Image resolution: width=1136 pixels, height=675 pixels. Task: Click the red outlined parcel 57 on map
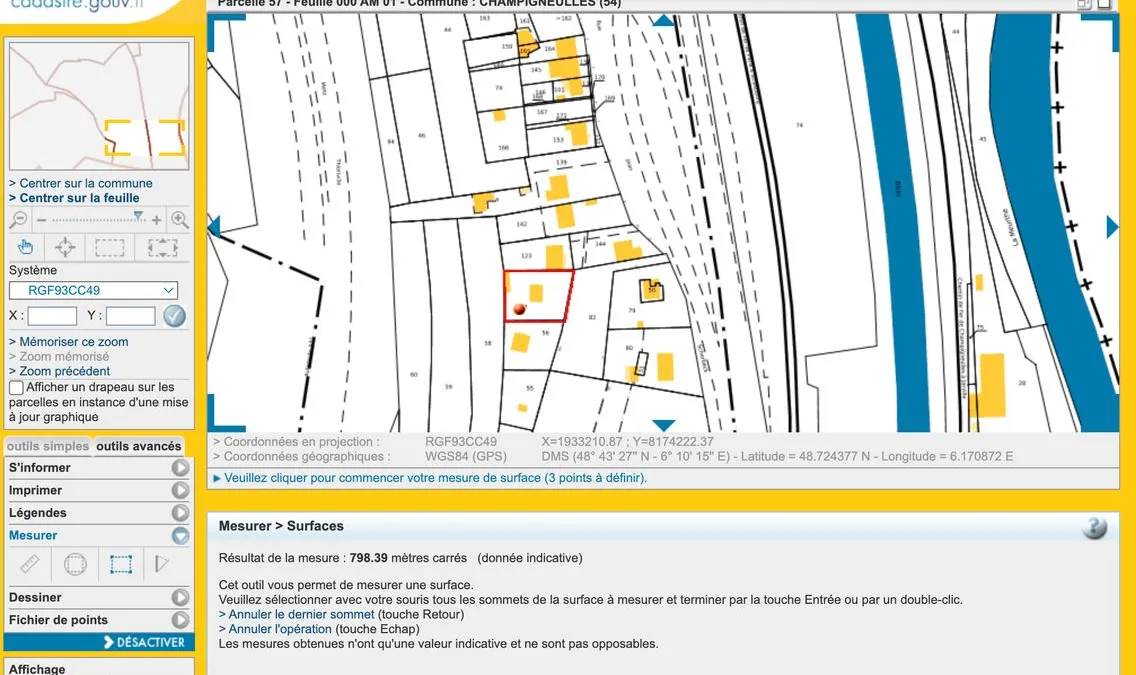pyautogui.click(x=538, y=295)
